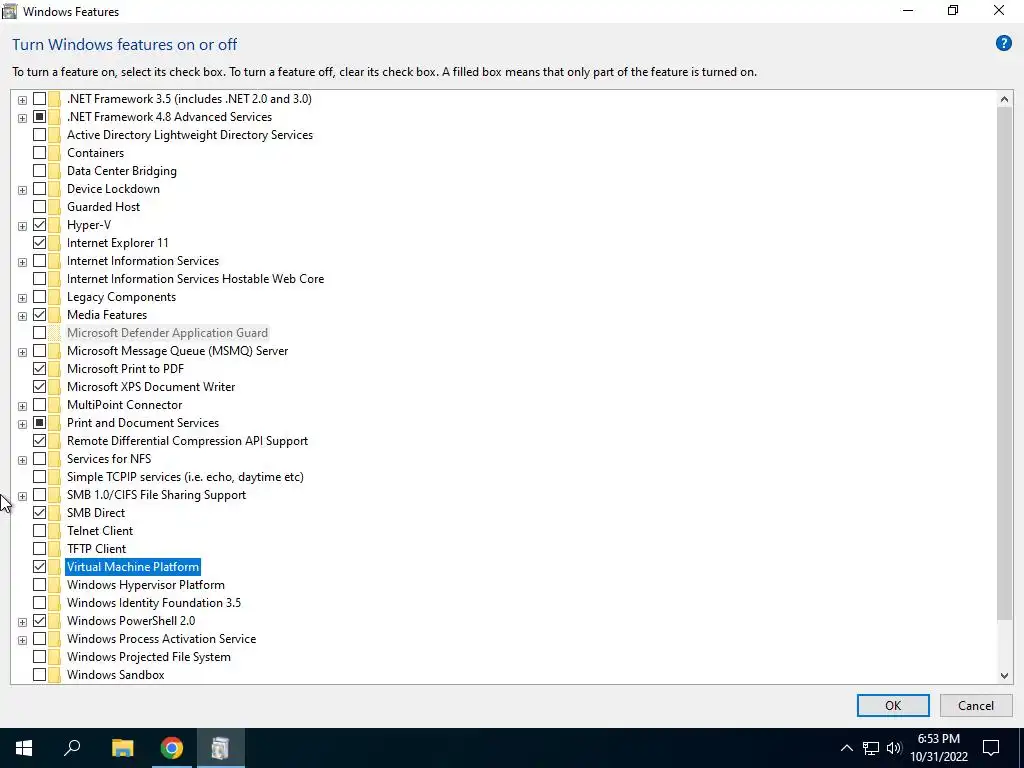This screenshot has height=768, width=1024.
Task: Confirm changes with OK button
Action: [893, 705]
